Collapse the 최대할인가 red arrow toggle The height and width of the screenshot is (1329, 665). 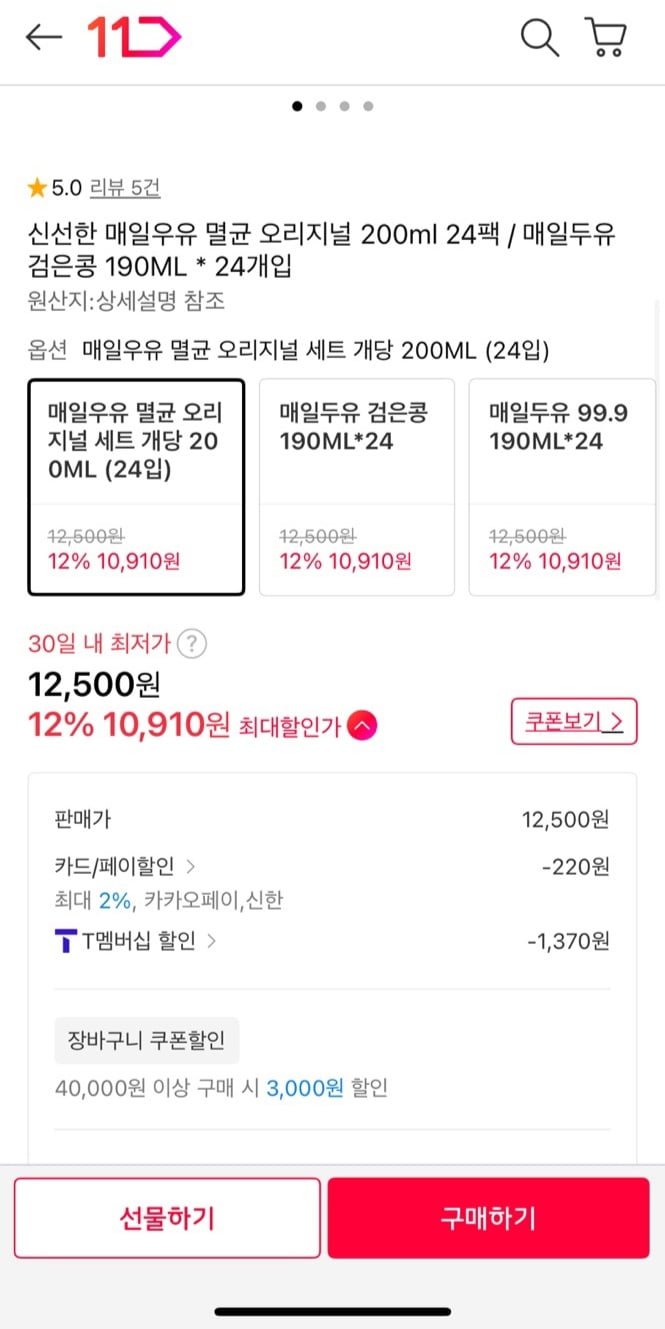point(362,726)
